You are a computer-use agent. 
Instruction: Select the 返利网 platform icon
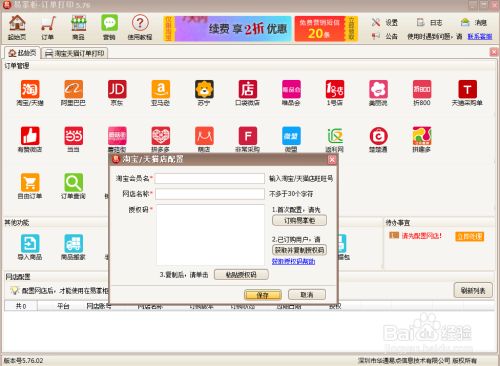click(335, 140)
